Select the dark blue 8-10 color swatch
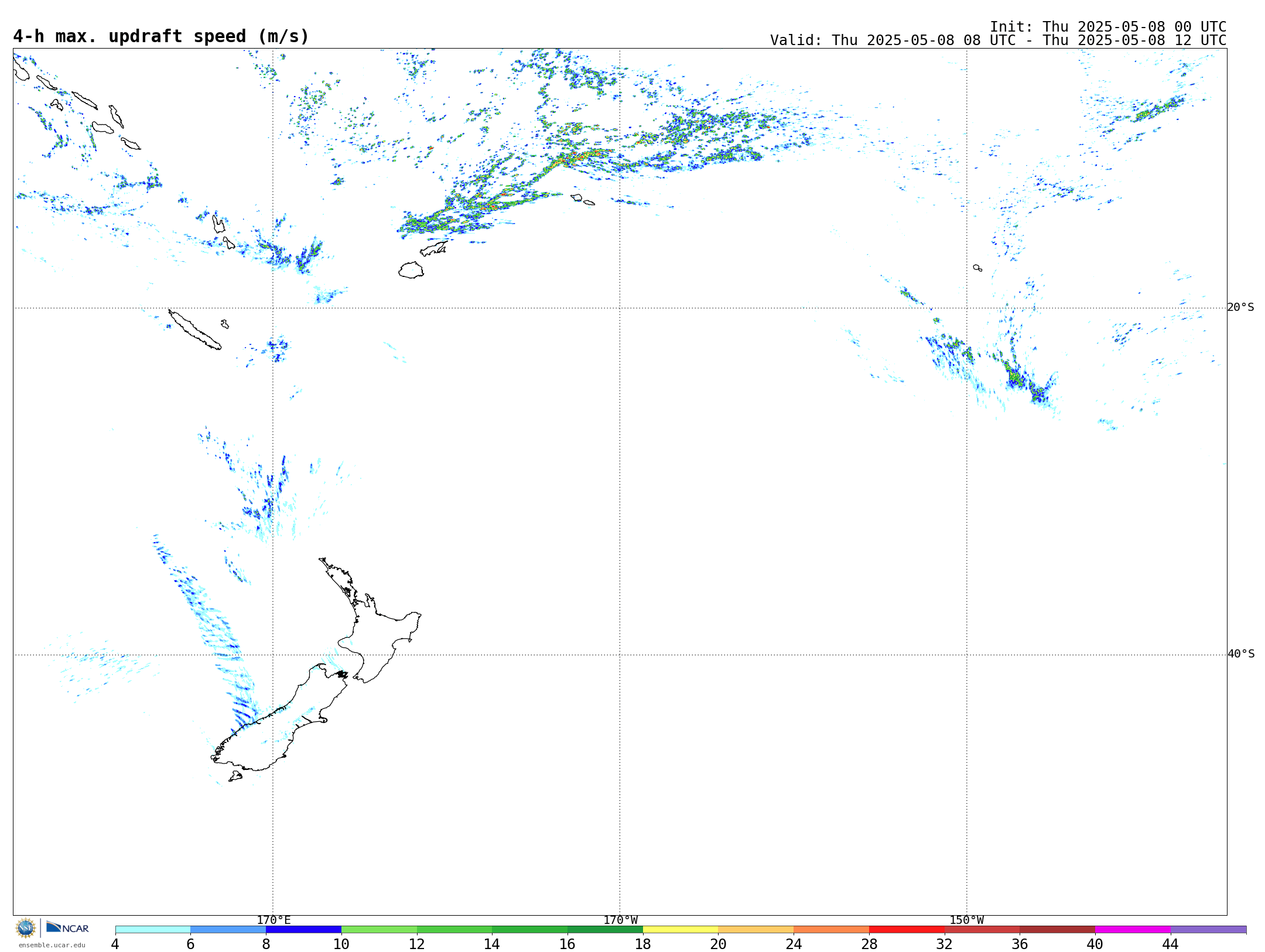The image size is (1265, 952). pyautogui.click(x=303, y=929)
